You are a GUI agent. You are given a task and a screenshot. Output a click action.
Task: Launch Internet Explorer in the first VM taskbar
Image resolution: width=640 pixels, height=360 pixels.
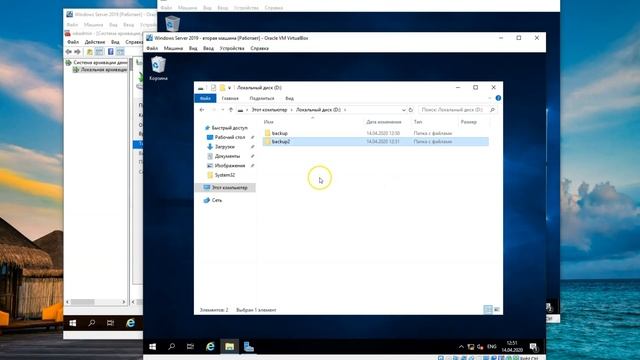click(x=131, y=323)
